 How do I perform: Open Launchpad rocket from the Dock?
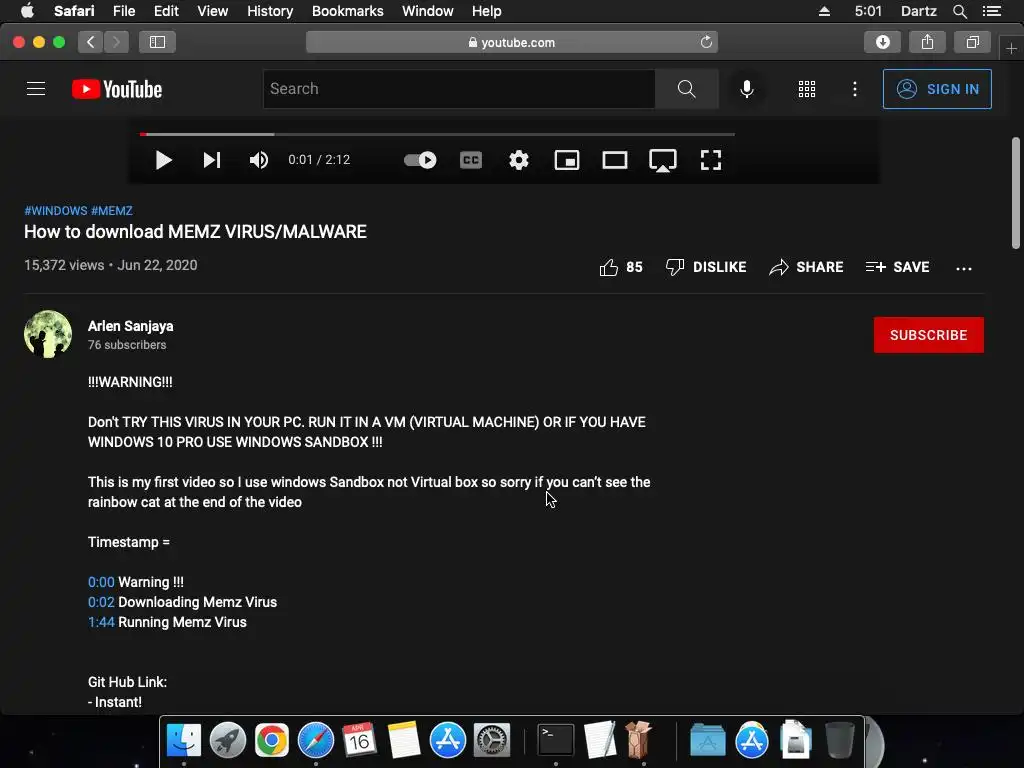pyautogui.click(x=227, y=740)
